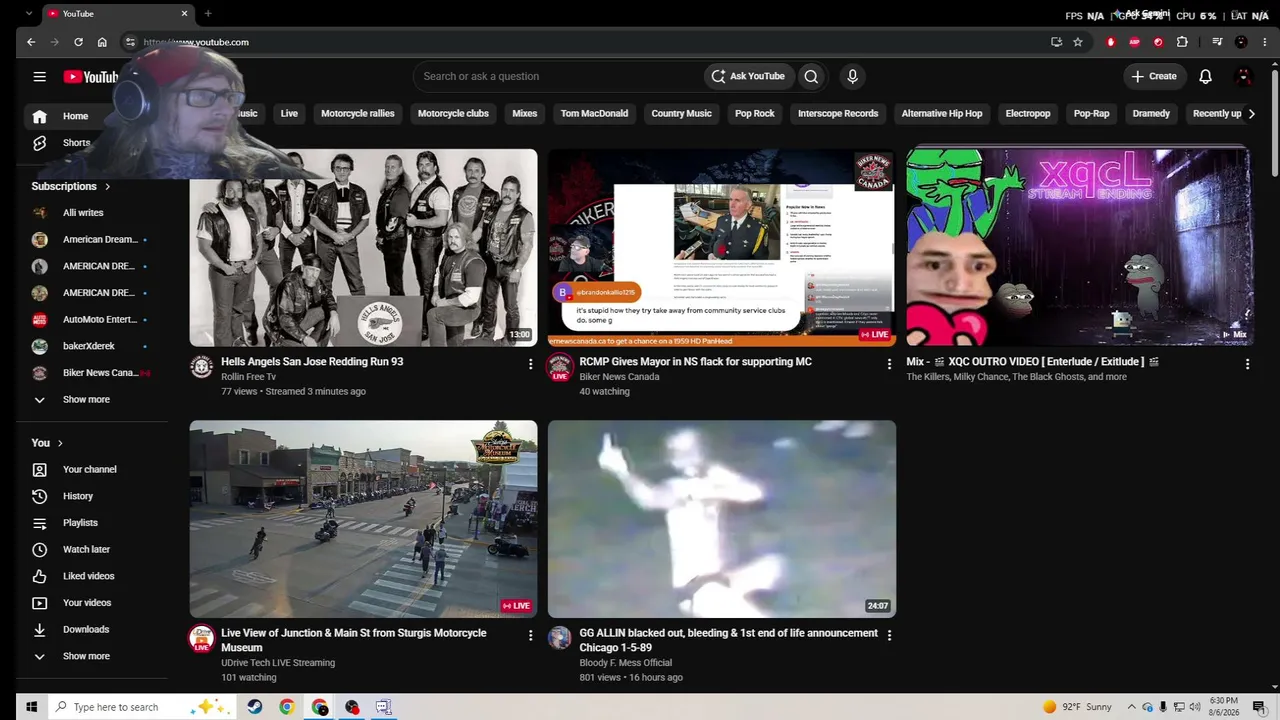Click the page vertical scrollbar thumb
1280x720 pixels.
click(x=1274, y=122)
